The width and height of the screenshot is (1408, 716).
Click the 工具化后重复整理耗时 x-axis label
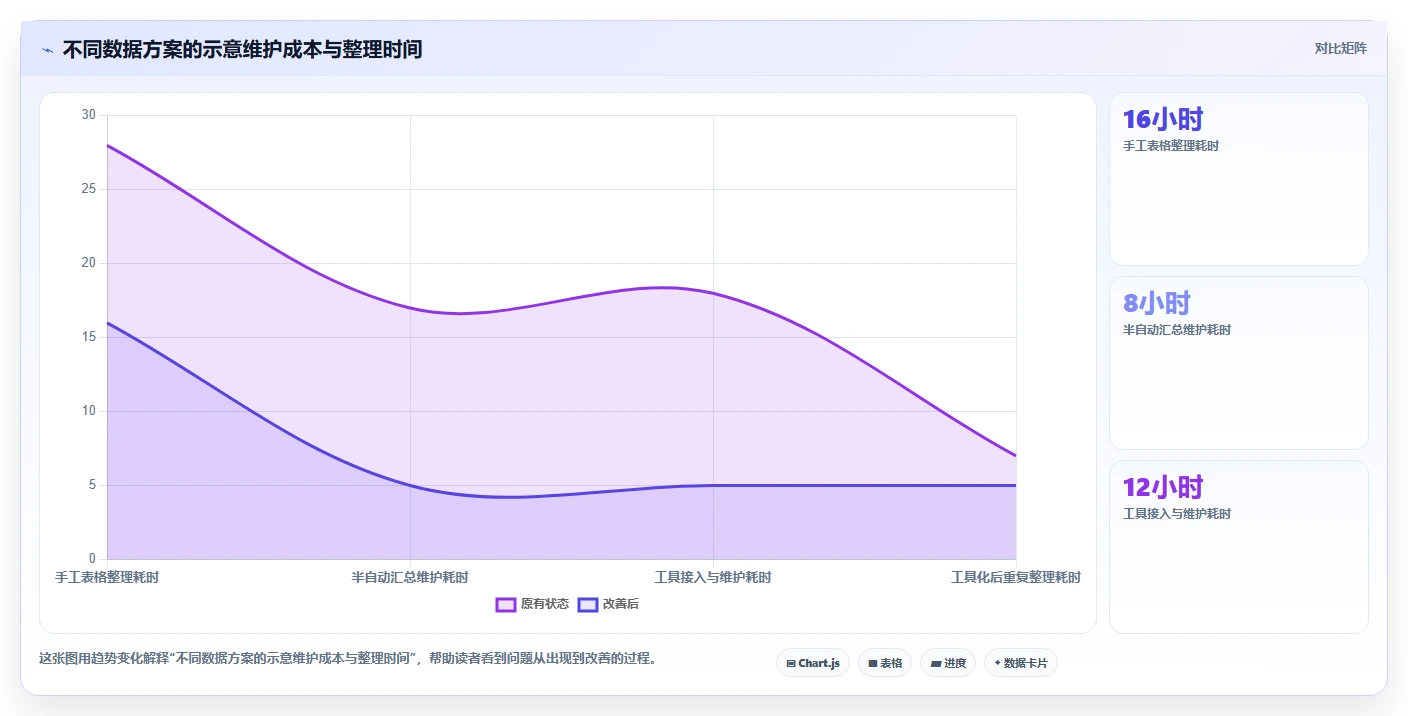click(1016, 577)
